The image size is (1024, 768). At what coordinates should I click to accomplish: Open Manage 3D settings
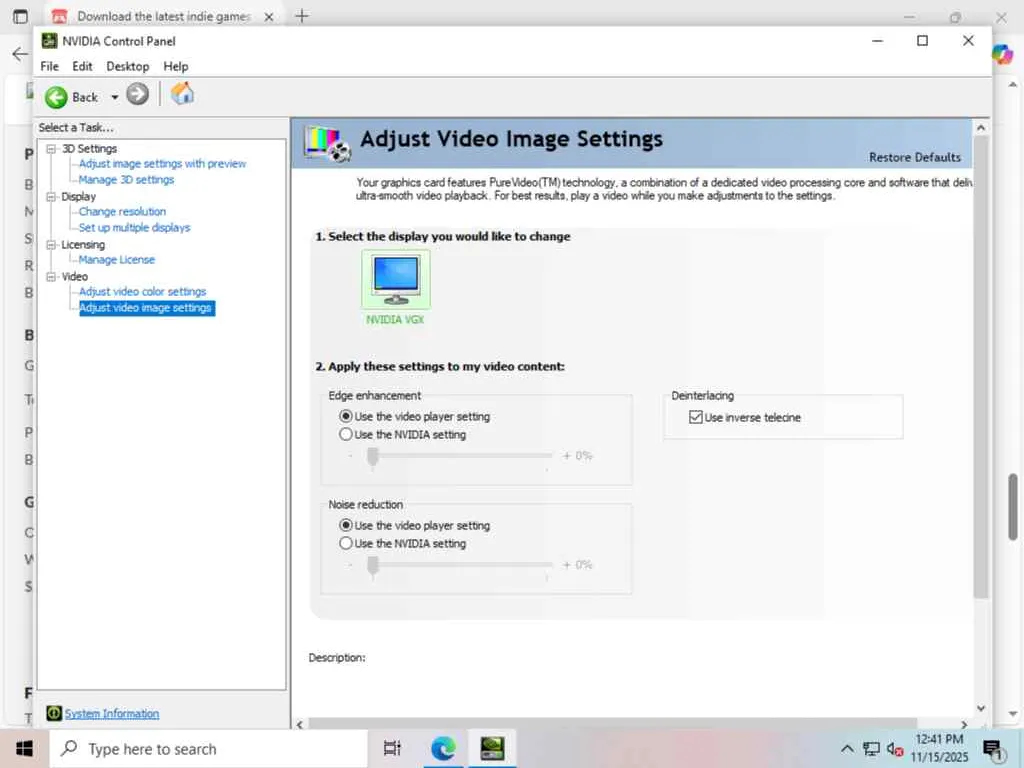(x=127, y=180)
